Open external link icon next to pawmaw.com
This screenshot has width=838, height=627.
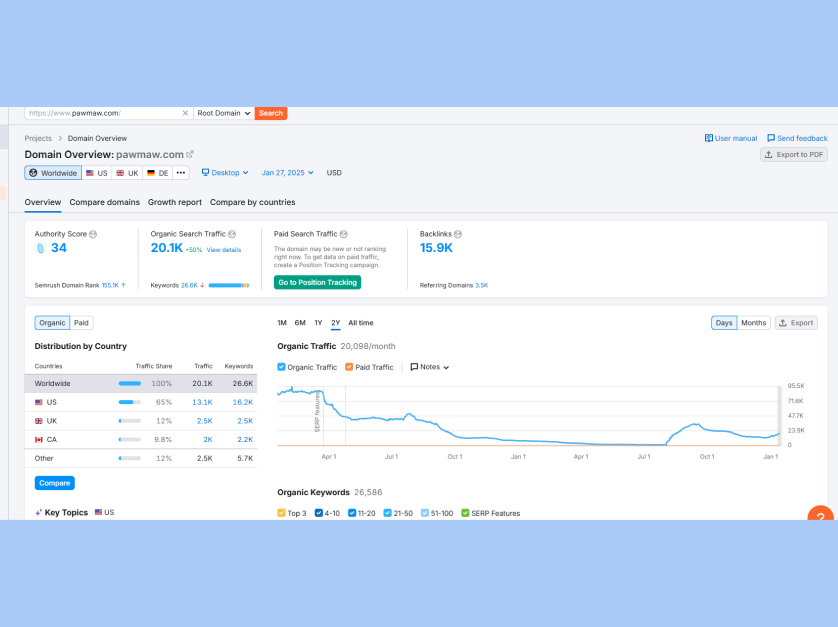190,154
